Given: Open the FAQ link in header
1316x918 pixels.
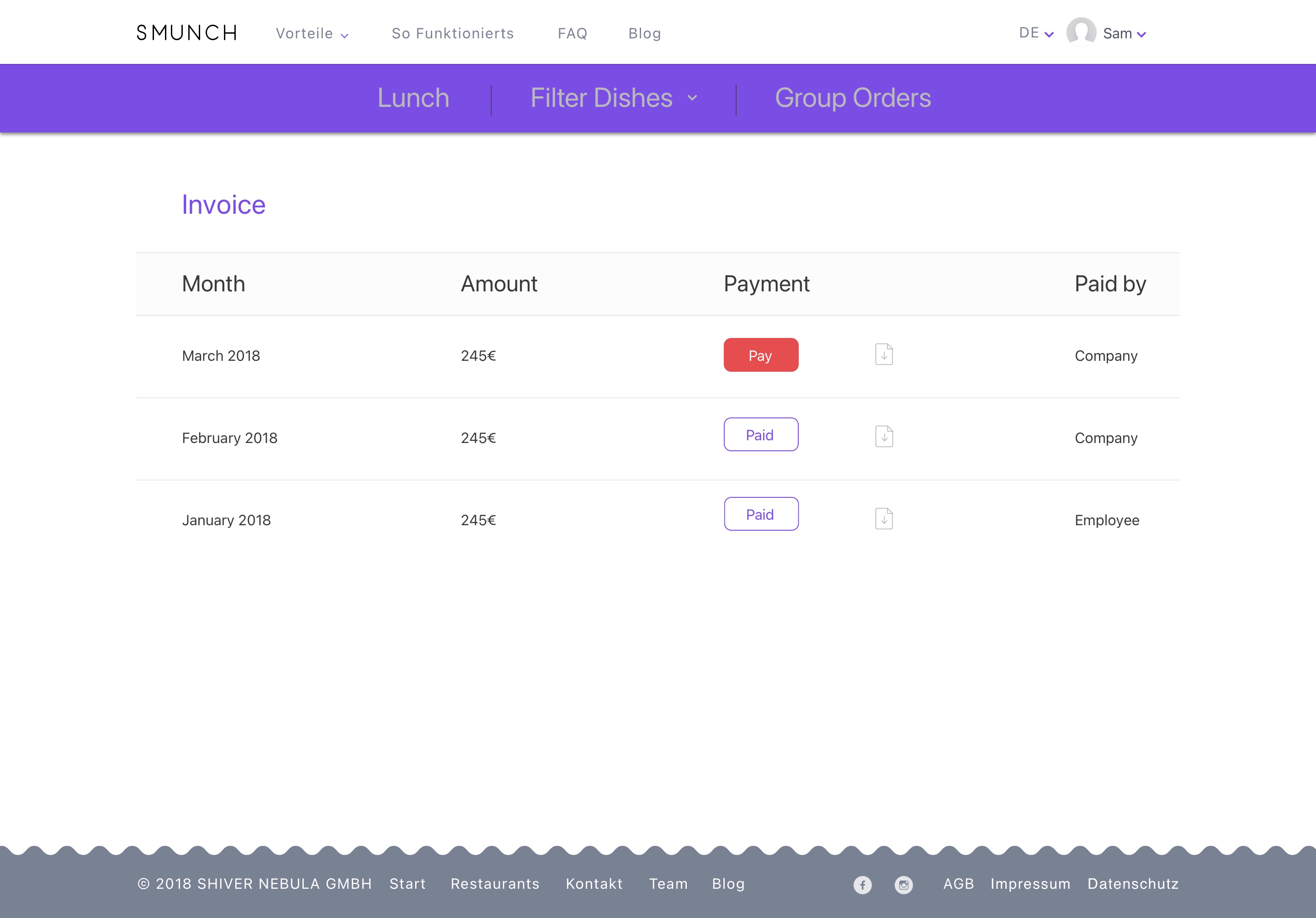Looking at the screenshot, I should [x=573, y=33].
